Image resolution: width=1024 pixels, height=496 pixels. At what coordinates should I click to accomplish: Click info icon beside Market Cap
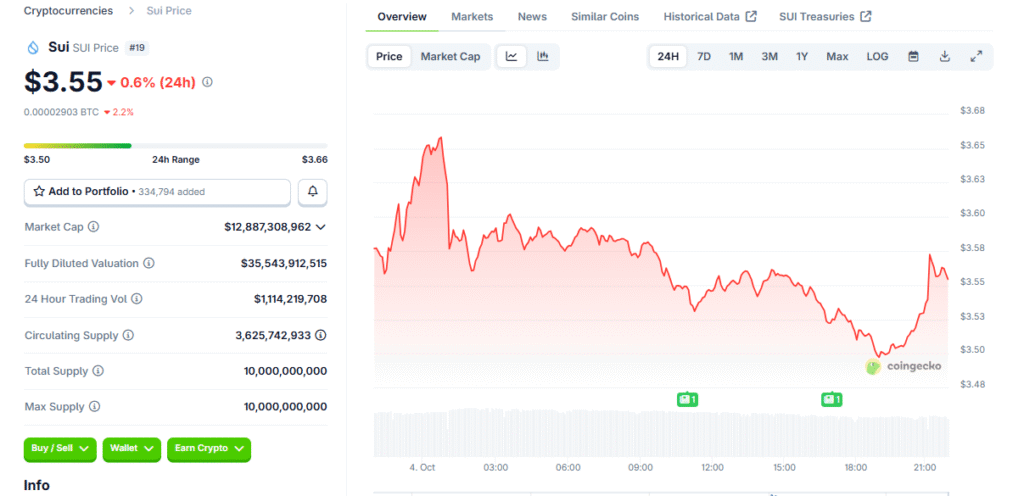coord(94,227)
